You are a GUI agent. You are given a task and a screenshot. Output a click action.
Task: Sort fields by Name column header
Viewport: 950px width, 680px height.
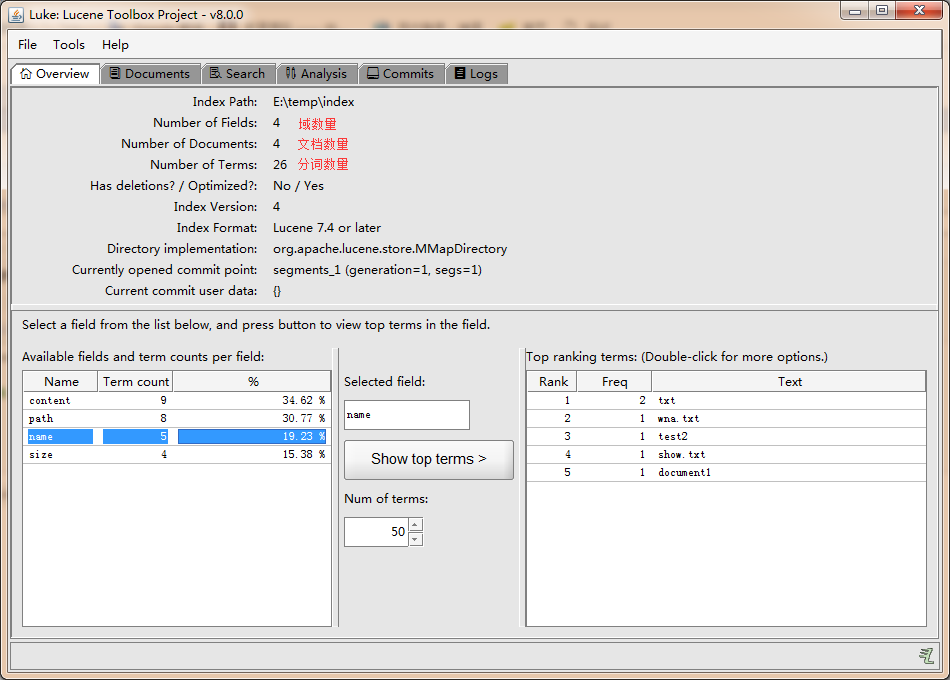pos(61,382)
